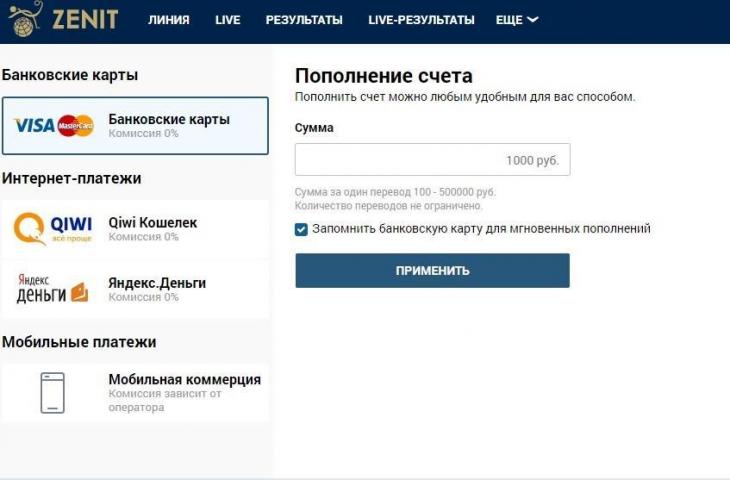Click the mobile phone icon

[52, 392]
